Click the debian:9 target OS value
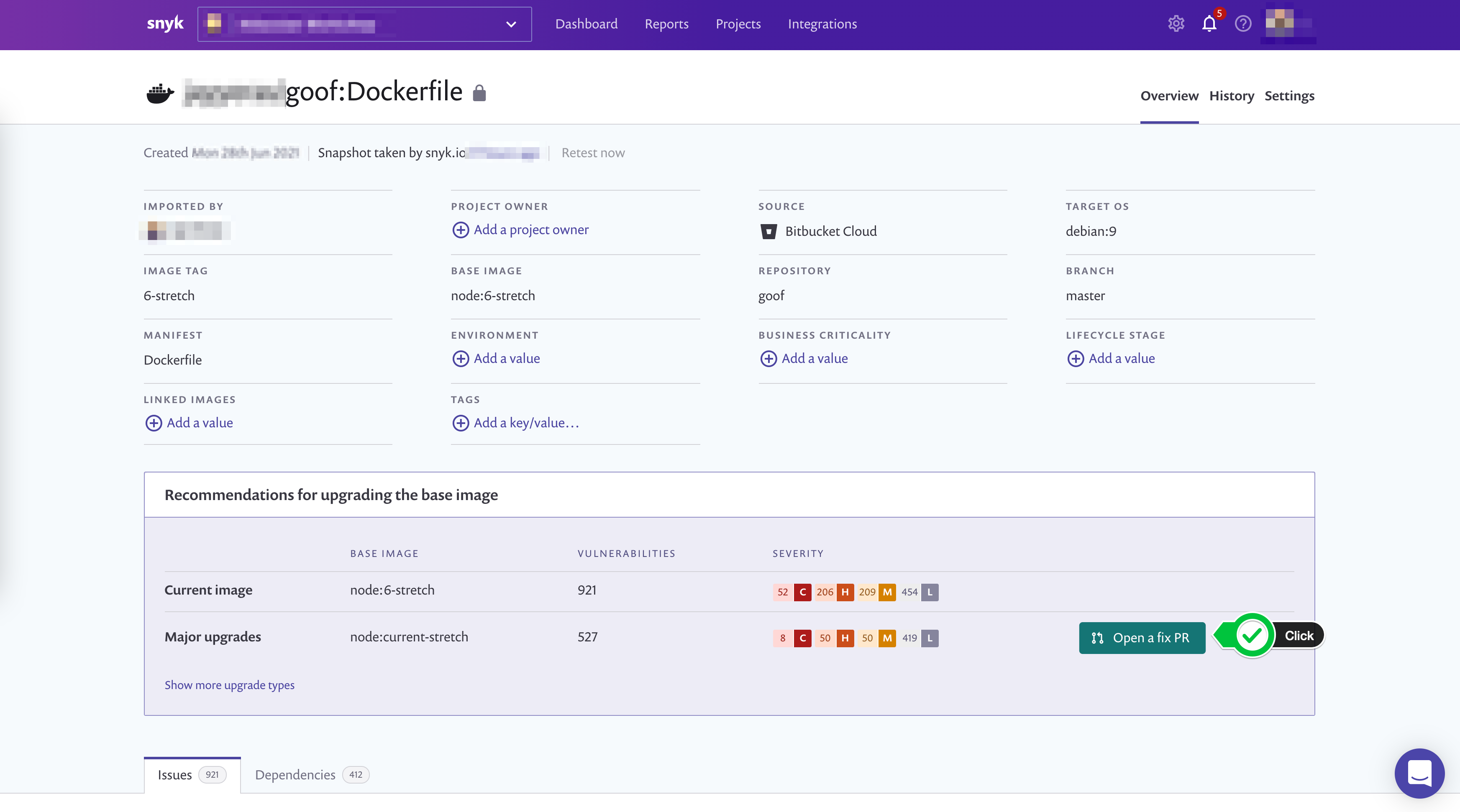1460x812 pixels. tap(1091, 231)
